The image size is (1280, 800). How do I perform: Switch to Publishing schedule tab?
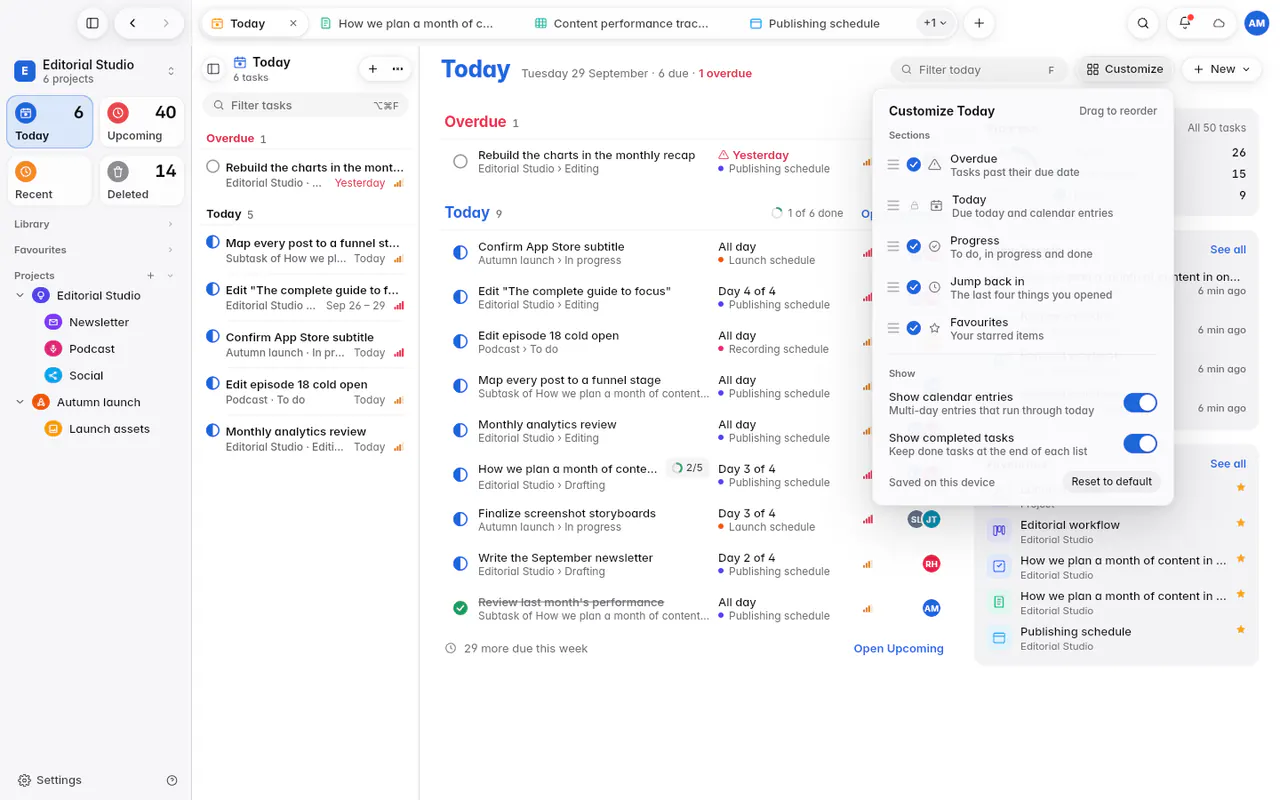pos(815,23)
